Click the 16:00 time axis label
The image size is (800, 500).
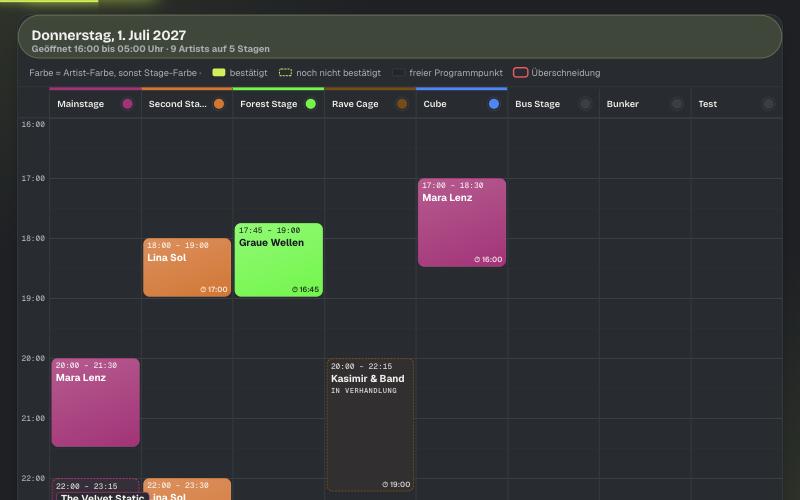click(x=33, y=124)
